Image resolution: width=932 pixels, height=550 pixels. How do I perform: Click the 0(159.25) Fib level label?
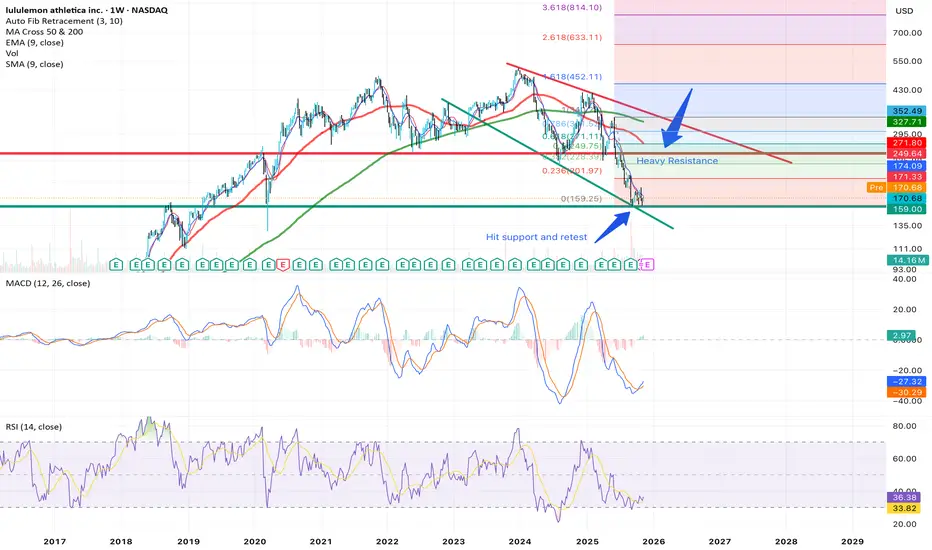[x=581, y=199]
